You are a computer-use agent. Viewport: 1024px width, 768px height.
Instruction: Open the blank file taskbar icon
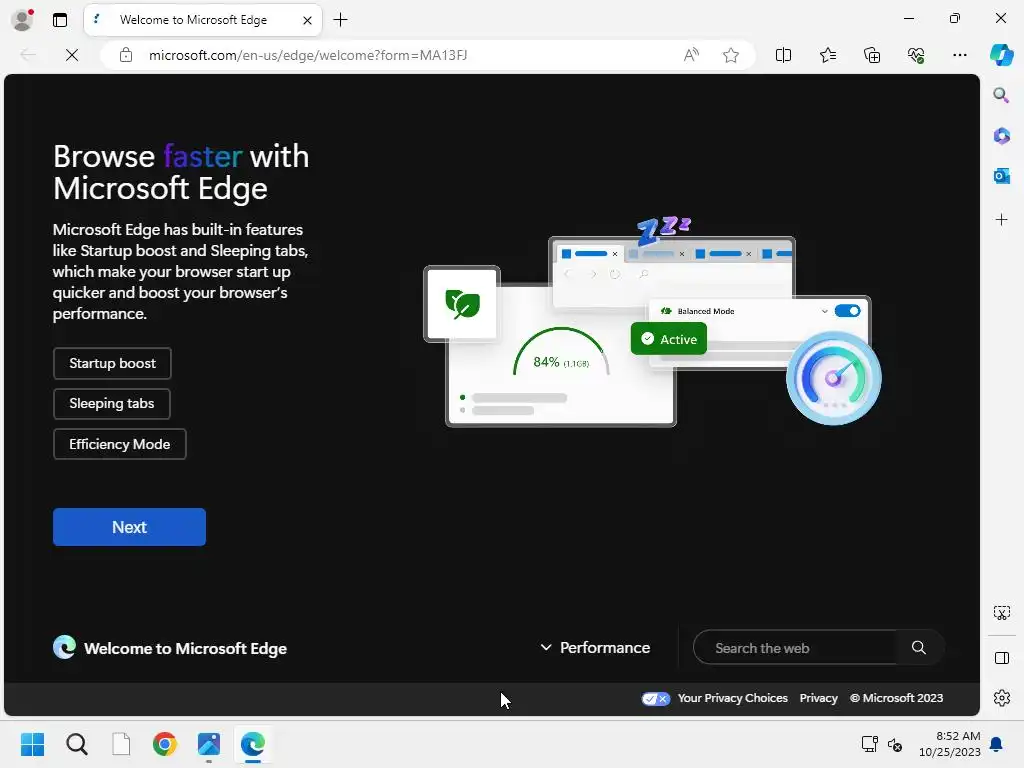tap(121, 744)
